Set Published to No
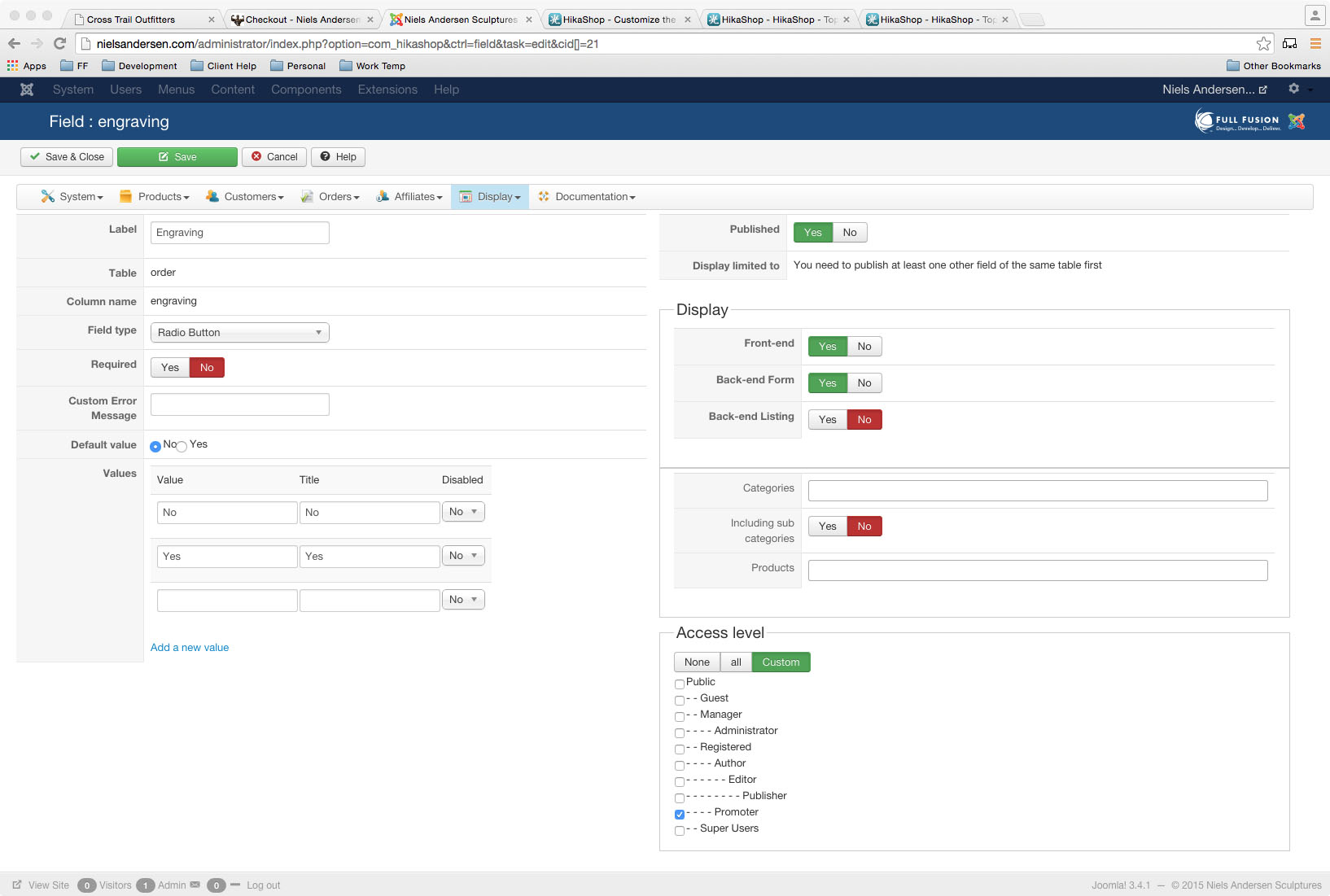1330x896 pixels. 850,233
